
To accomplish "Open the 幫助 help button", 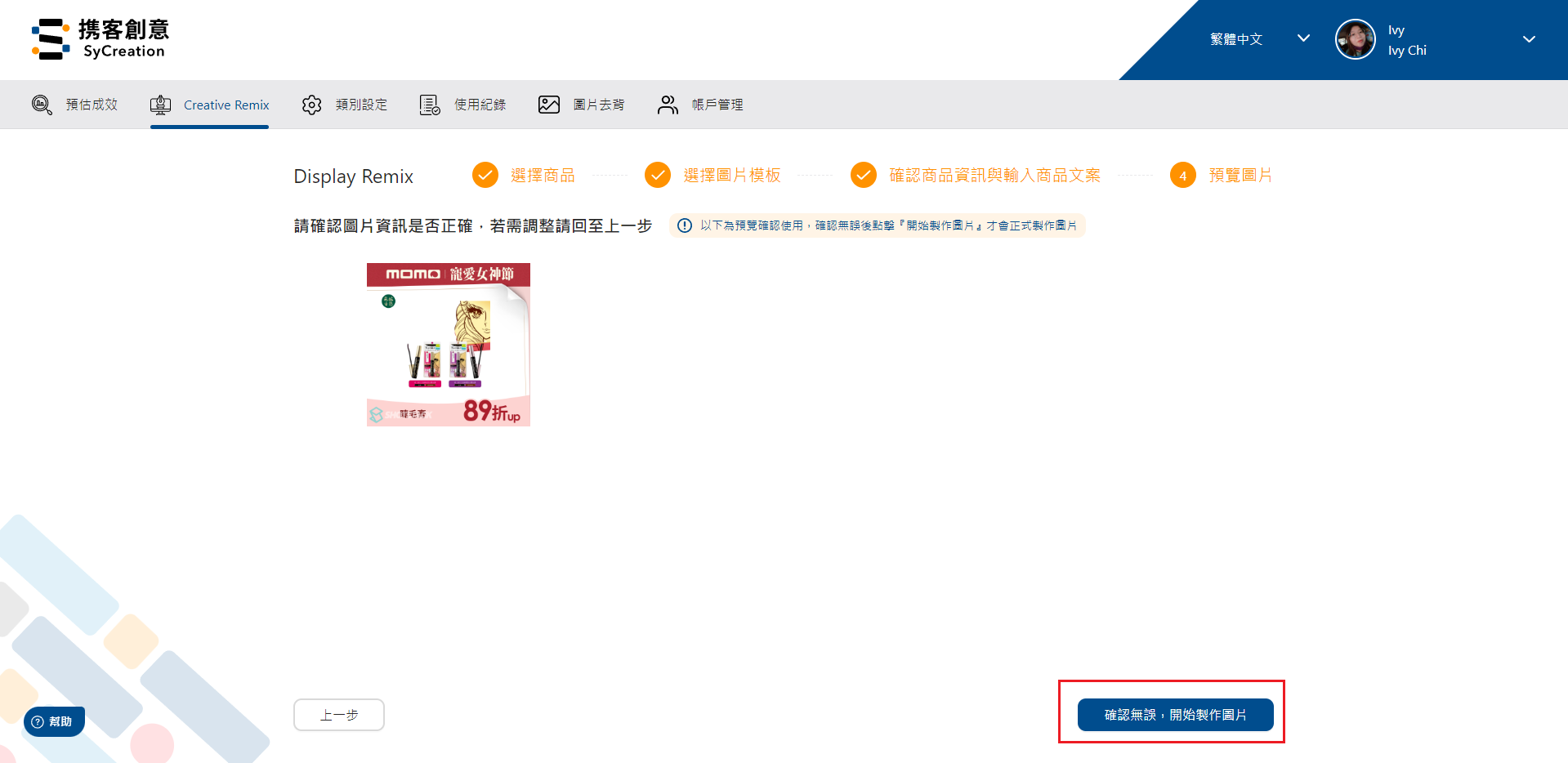I will 54,721.
